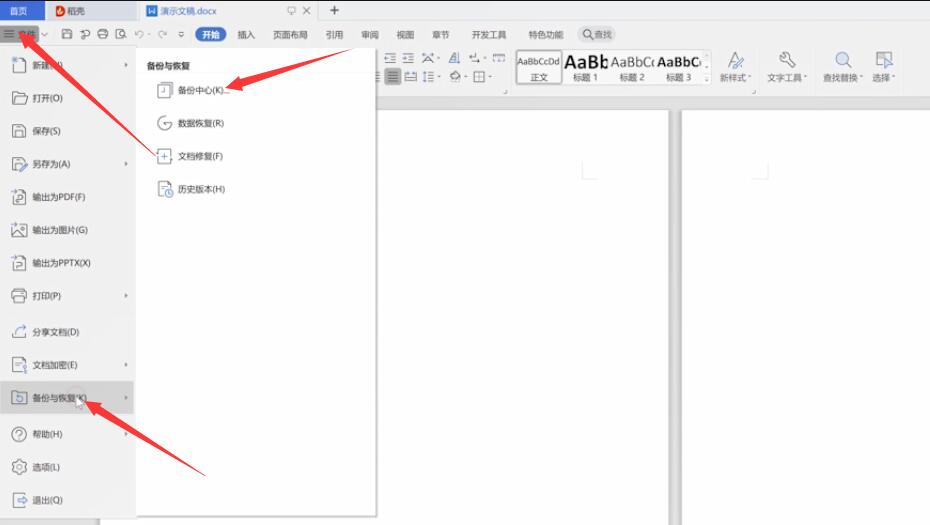The image size is (930, 525).
Task: Switch to the 审阅 ribbon tab
Action: coord(370,34)
